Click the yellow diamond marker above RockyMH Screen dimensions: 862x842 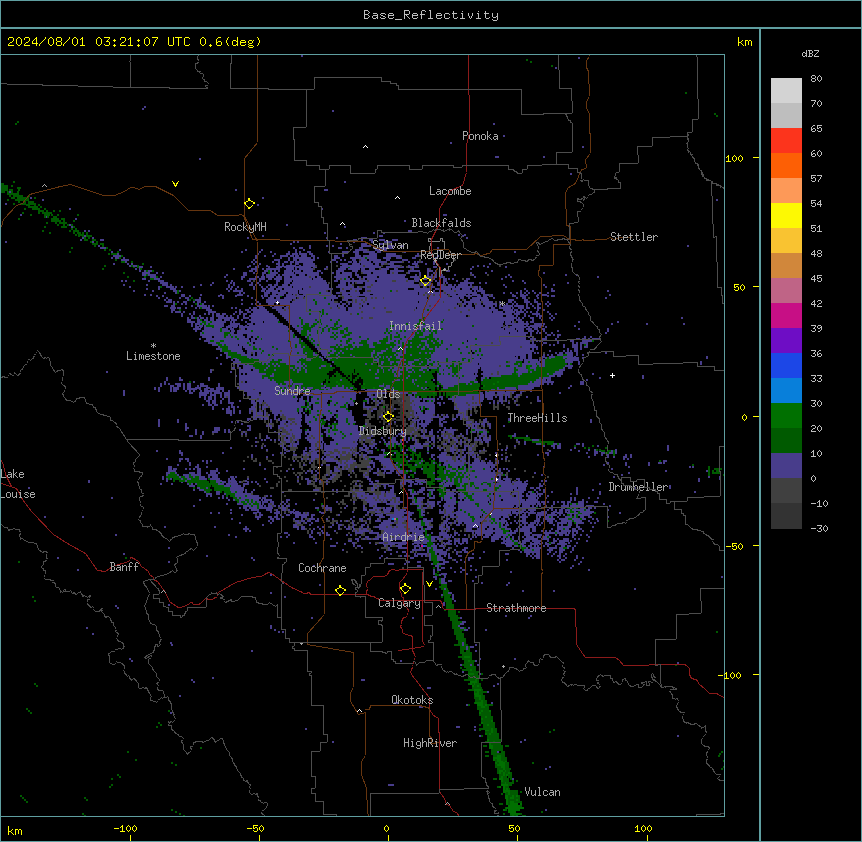pos(250,204)
